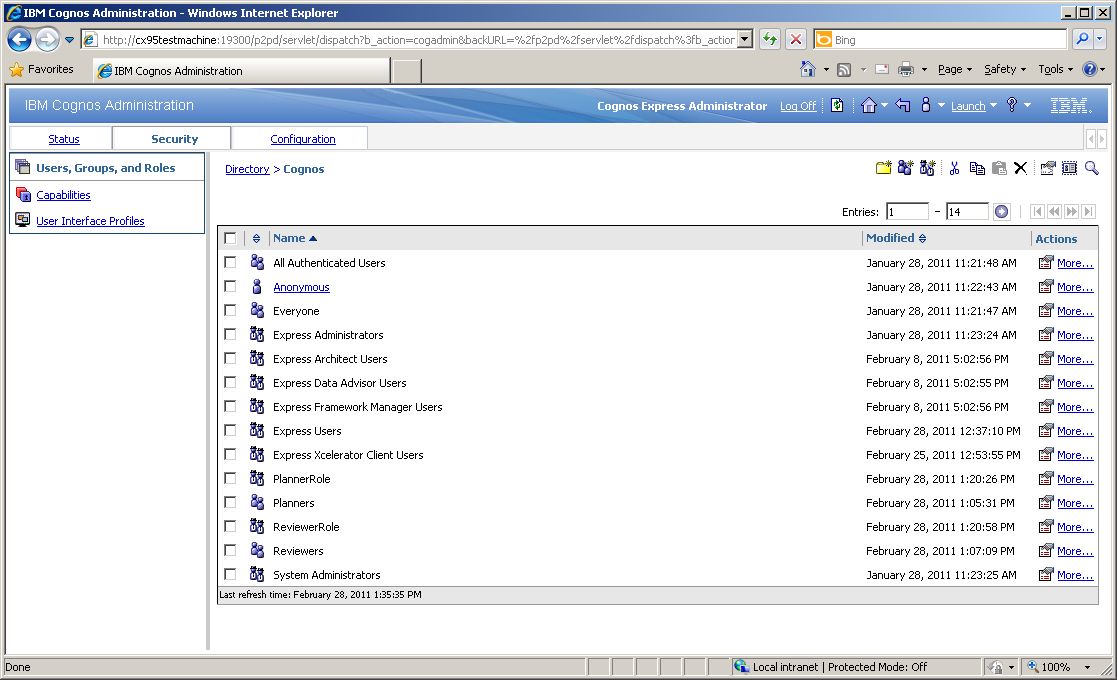Screen dimensions: 1117x680
Task: Click the Internet Explorer Back button
Action: (x=19, y=40)
